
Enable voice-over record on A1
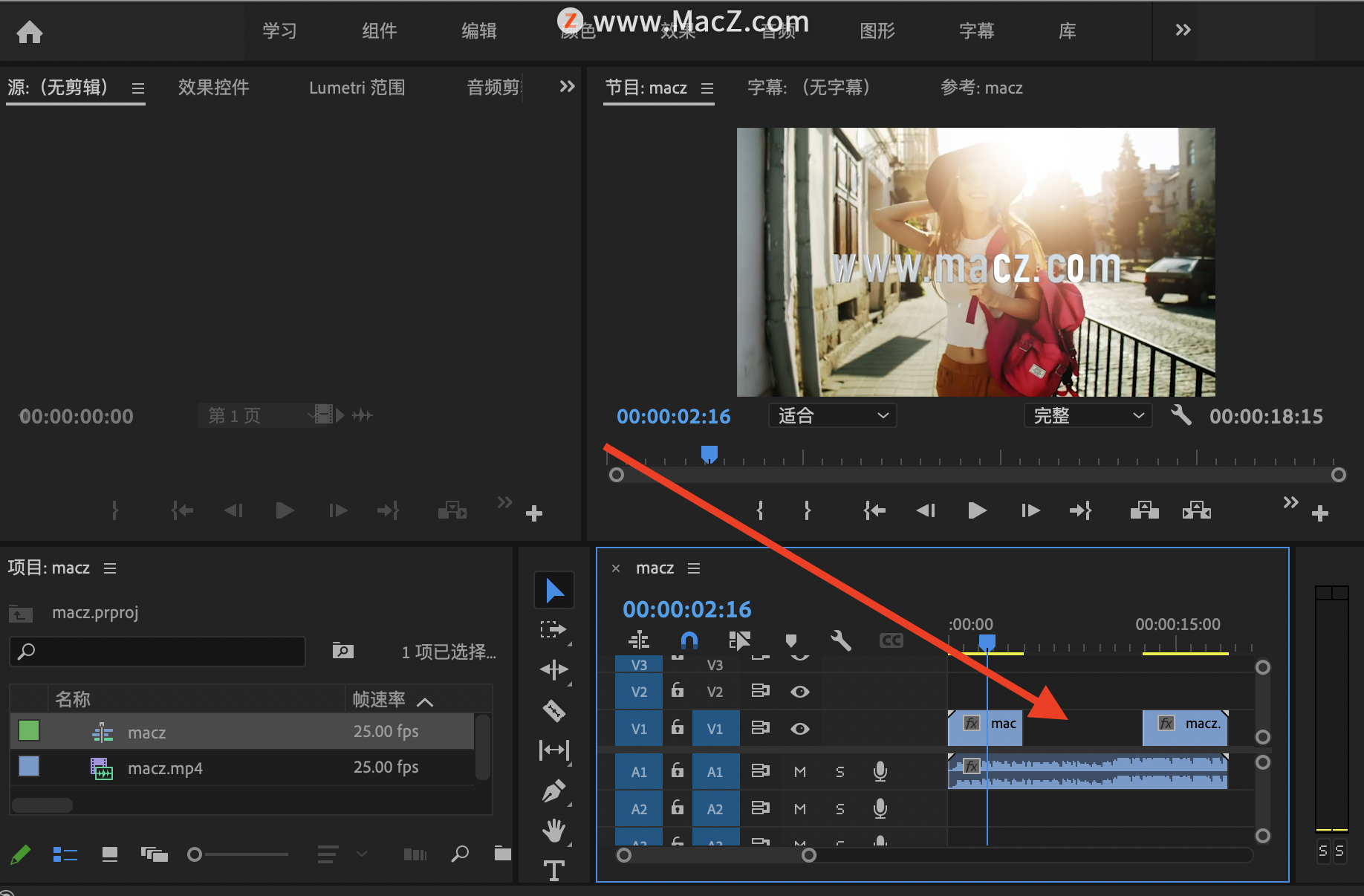click(880, 772)
